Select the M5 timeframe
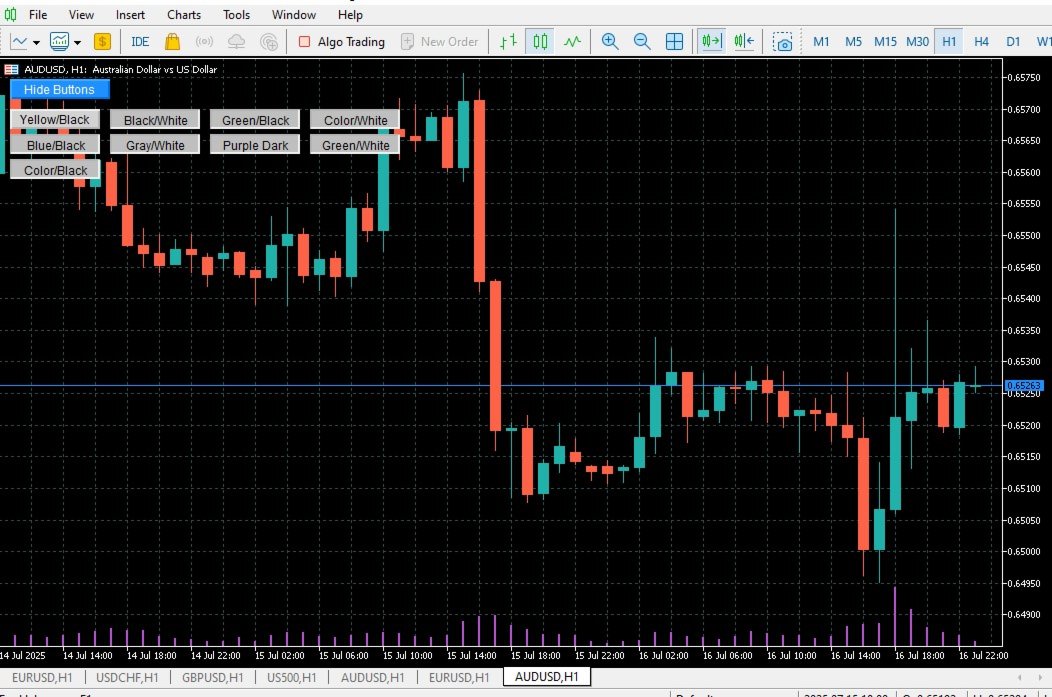Screen dimensions: 1052x697 coord(853,42)
